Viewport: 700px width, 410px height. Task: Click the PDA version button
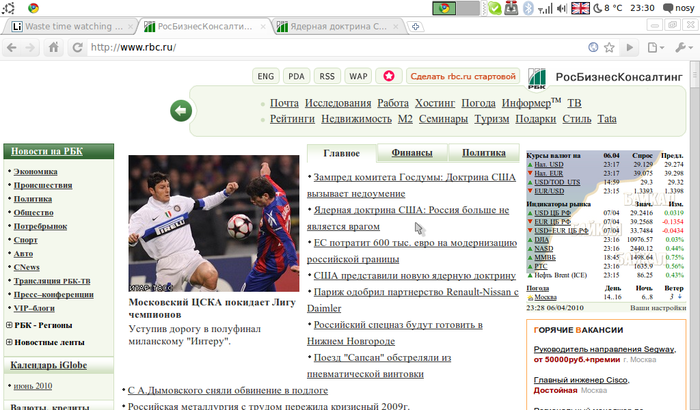[x=296, y=76]
